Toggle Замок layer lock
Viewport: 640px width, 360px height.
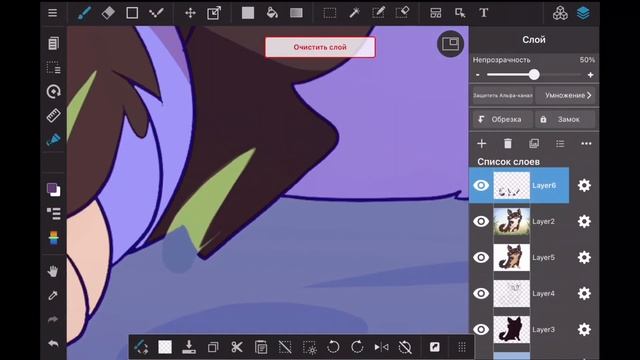[x=565, y=119]
